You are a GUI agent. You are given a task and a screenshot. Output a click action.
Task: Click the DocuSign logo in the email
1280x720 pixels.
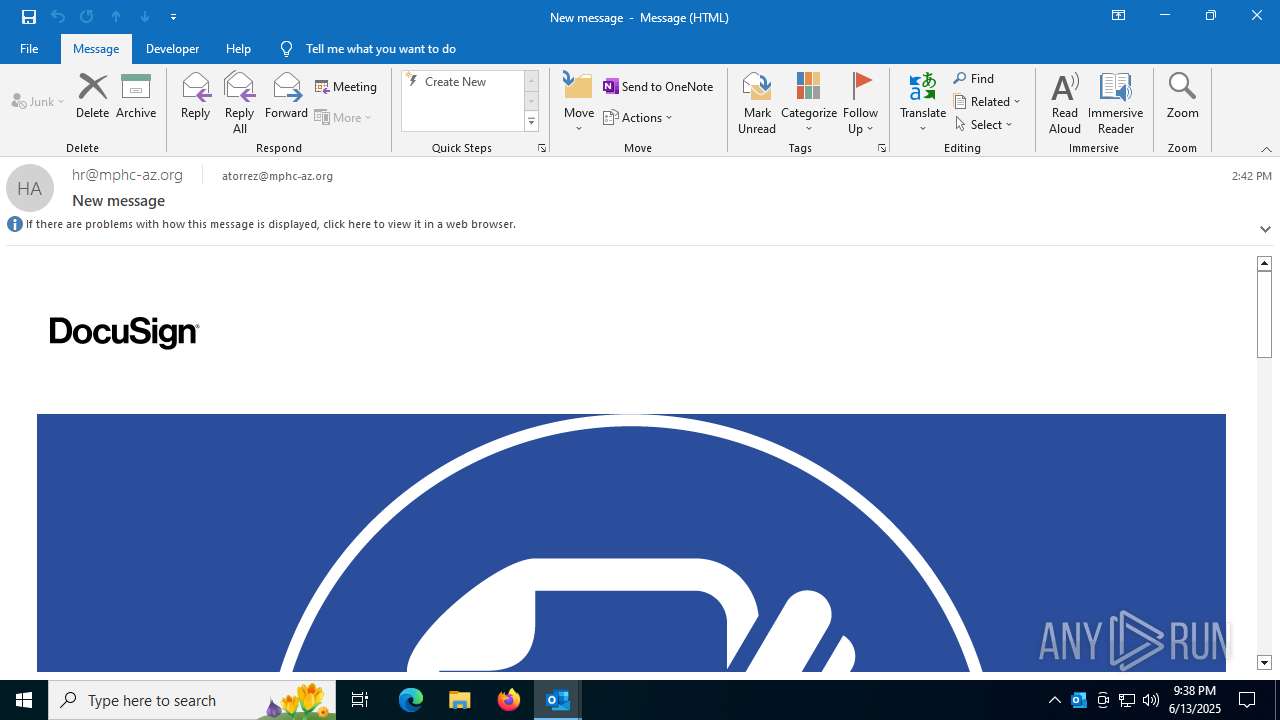point(124,332)
